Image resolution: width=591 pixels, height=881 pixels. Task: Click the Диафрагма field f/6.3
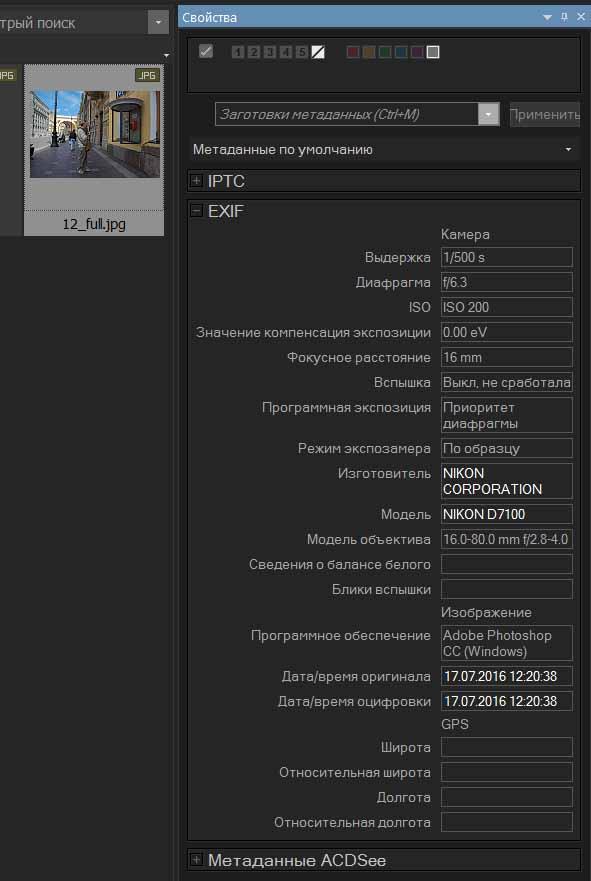(x=507, y=282)
